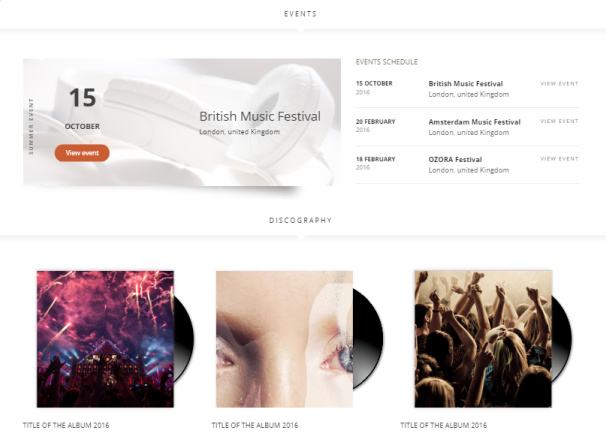Select Amsterdam Music Festival schedule title
The width and height of the screenshot is (606, 437).
click(474, 122)
